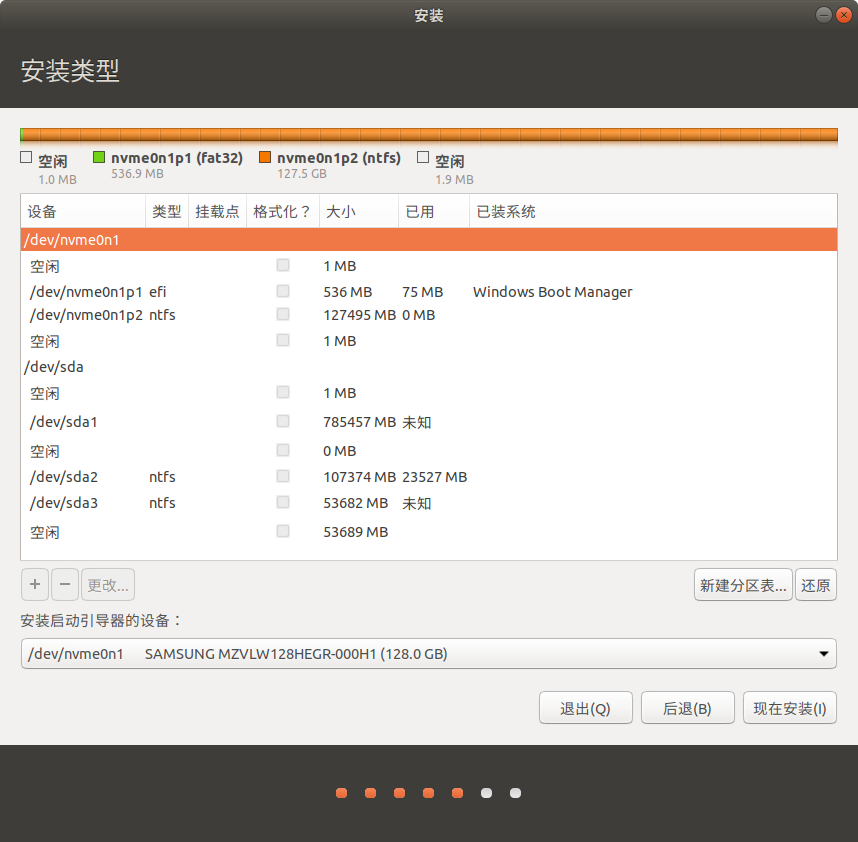The image size is (858, 842).
Task: Toggle format checkbox for 0 MB free space
Action: click(x=283, y=450)
